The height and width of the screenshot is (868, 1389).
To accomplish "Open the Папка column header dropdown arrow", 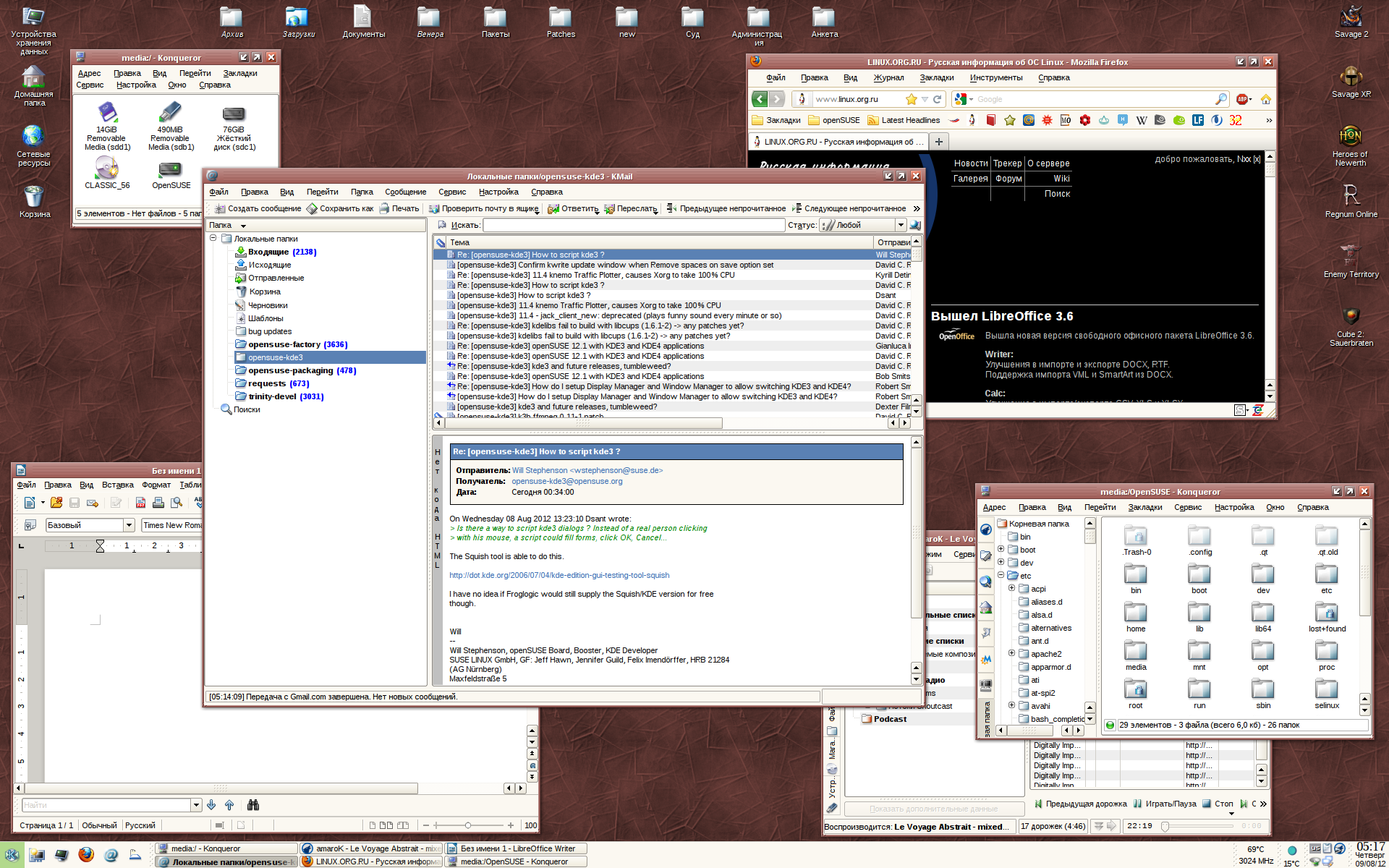I will (243, 226).
